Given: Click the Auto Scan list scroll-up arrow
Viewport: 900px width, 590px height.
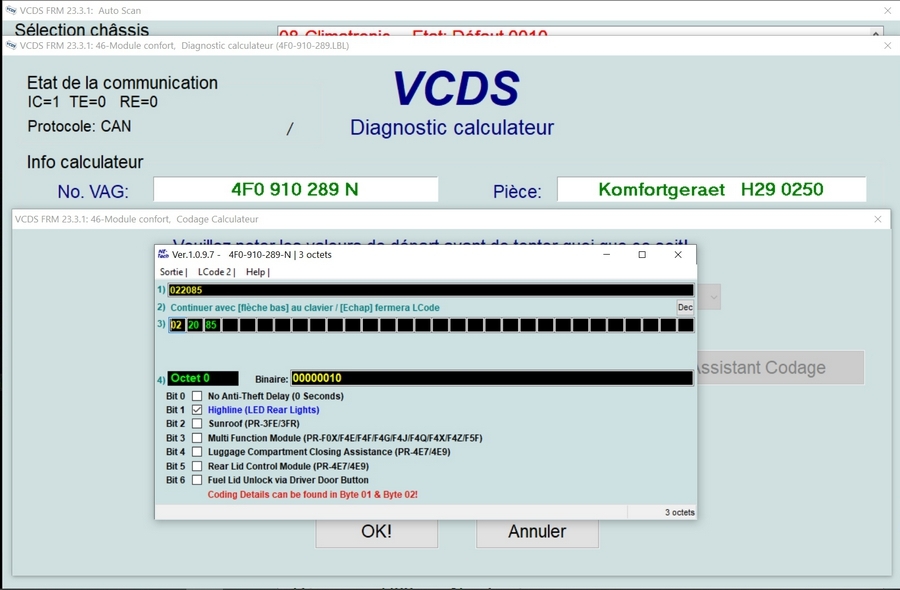Looking at the screenshot, I should [x=876, y=33].
